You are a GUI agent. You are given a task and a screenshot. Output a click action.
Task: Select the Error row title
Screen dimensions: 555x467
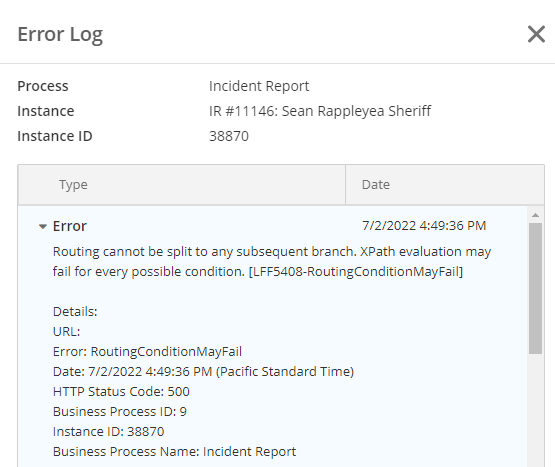click(70, 226)
